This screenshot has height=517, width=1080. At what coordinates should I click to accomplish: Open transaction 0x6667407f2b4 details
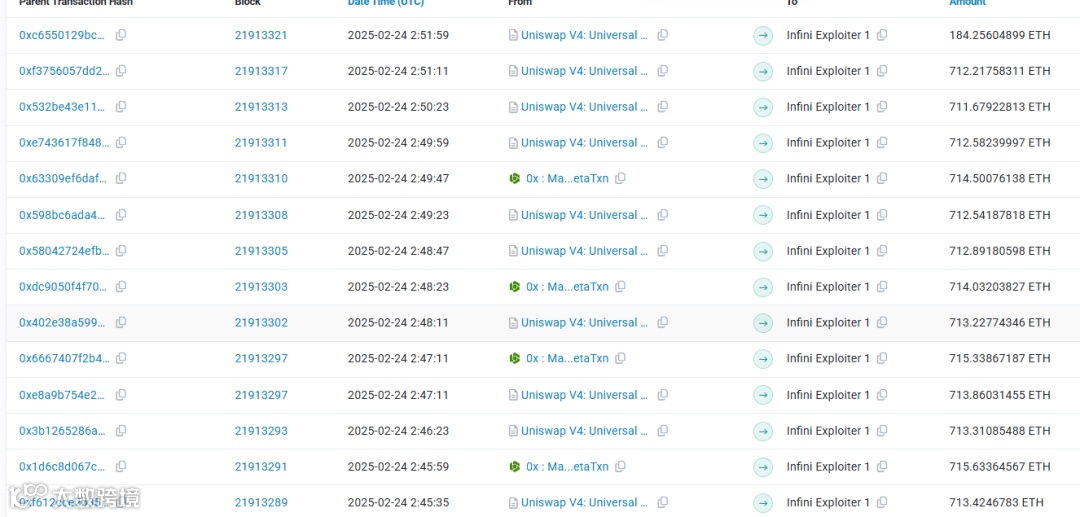(x=64, y=358)
